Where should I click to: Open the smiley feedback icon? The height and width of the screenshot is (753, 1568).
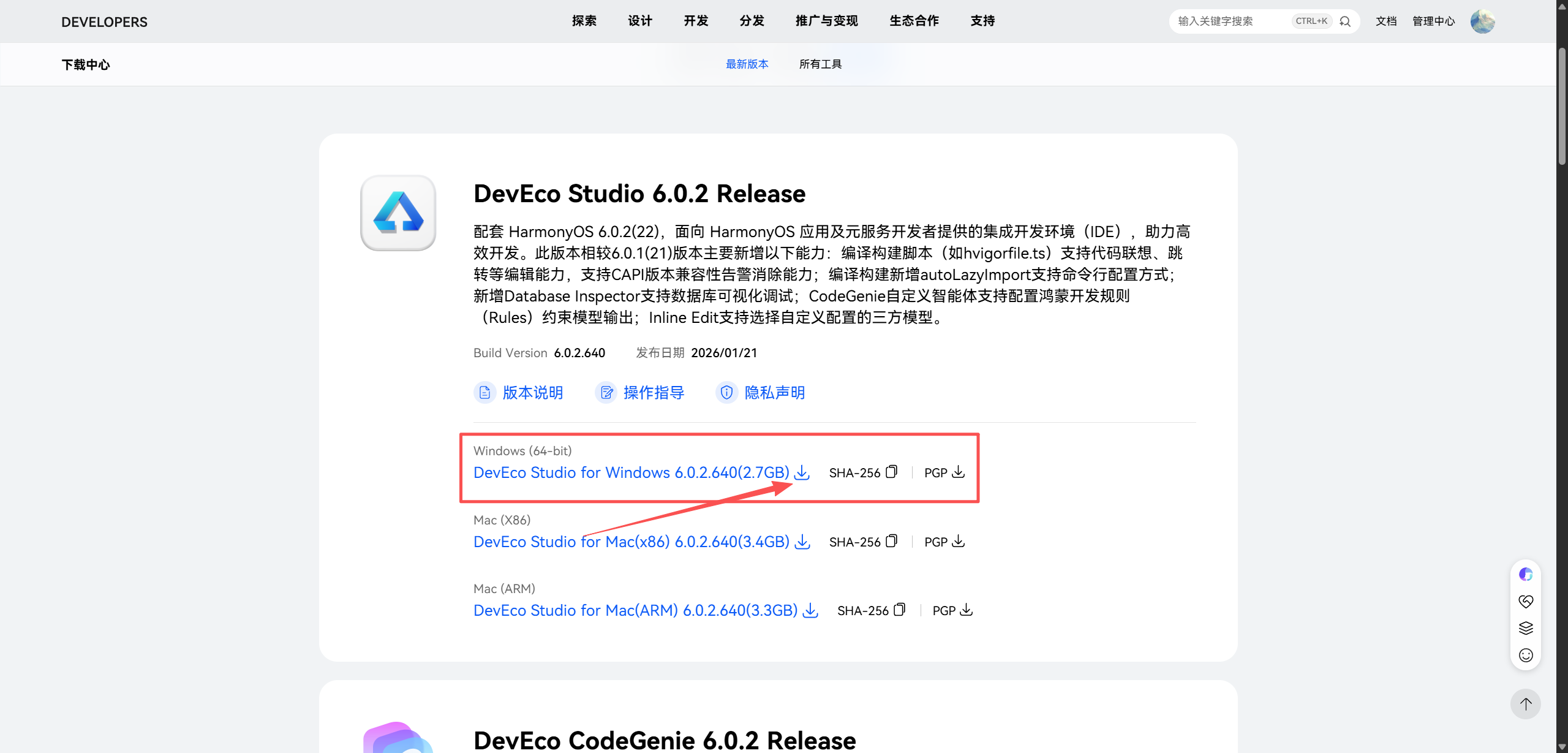pyautogui.click(x=1526, y=656)
